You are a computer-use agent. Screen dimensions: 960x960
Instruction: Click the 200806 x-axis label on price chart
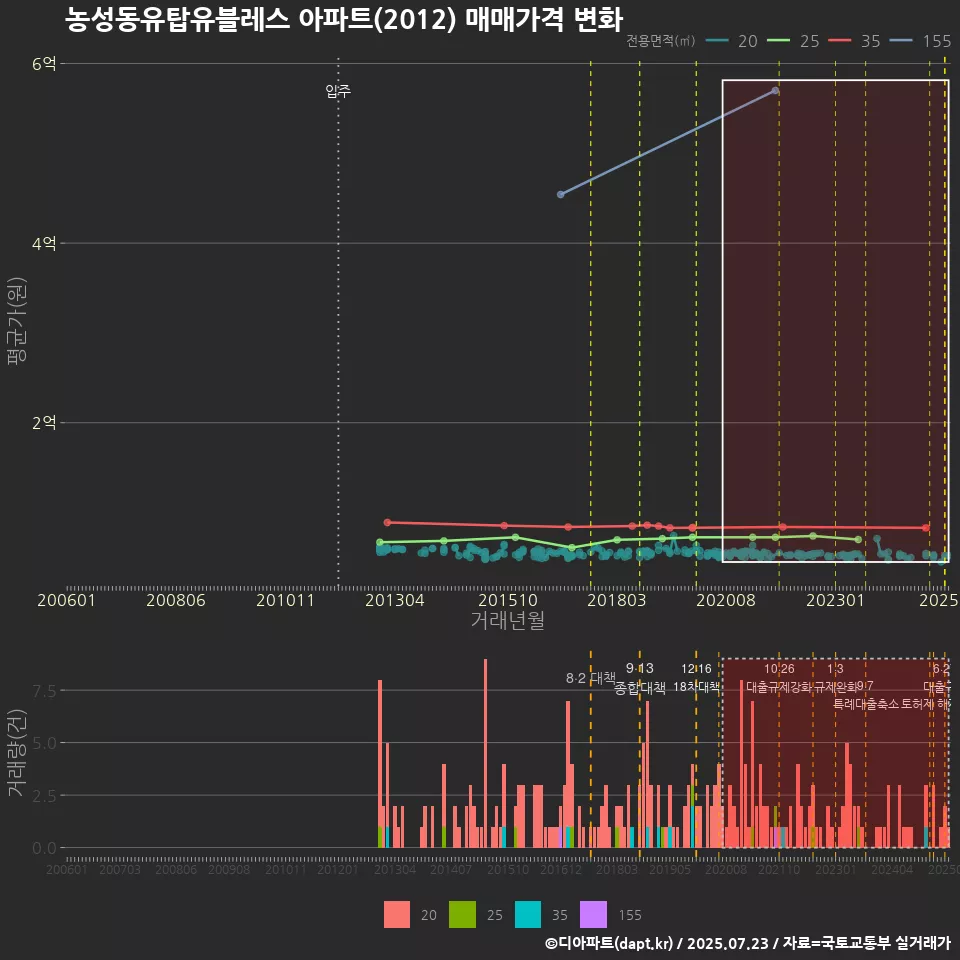pos(176,600)
